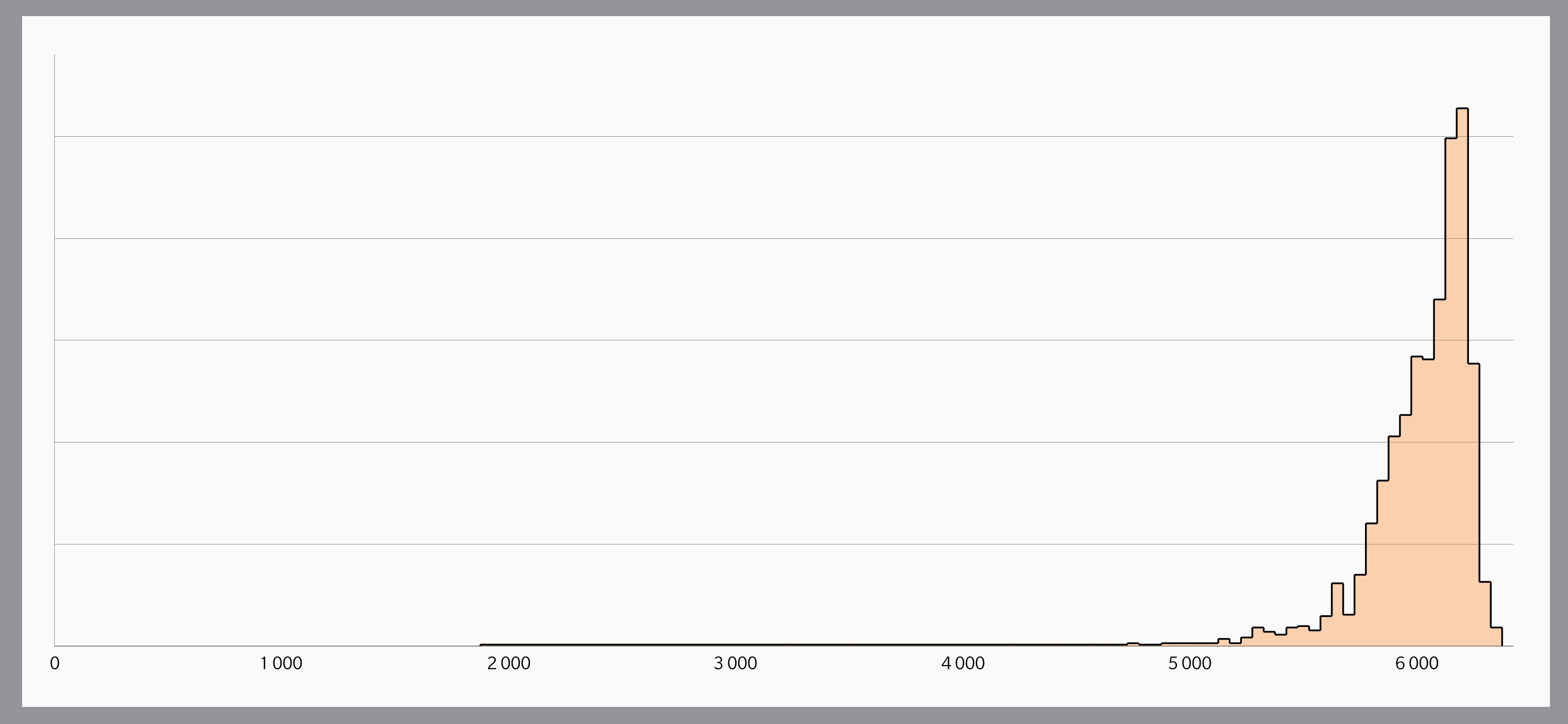This screenshot has height=724, width=1568.
Task: Click the 0 axis label
Action: click(55, 663)
